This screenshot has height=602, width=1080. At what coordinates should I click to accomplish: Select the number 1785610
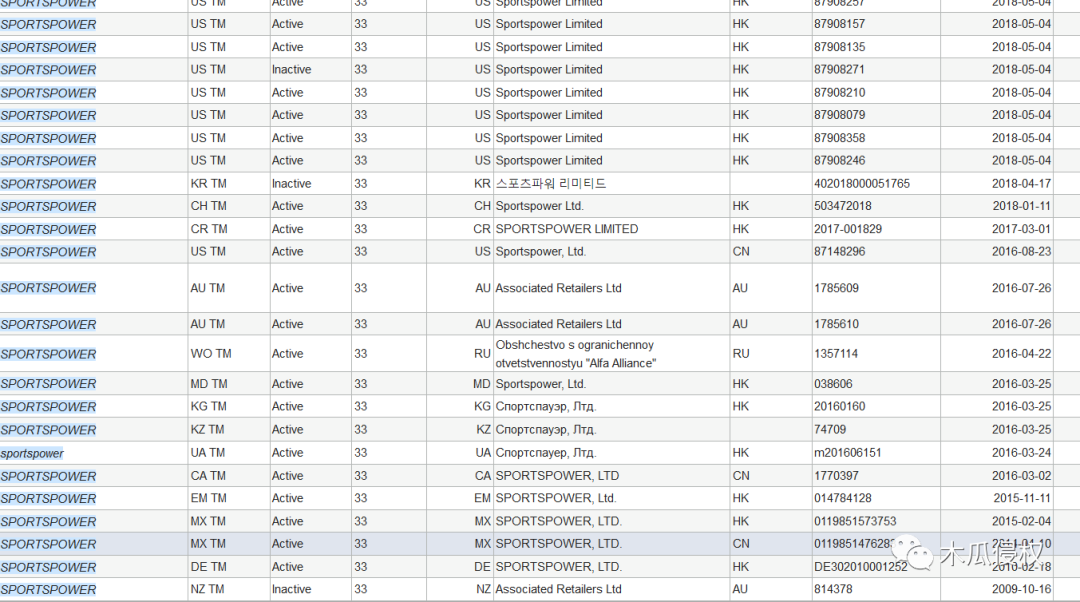(836, 324)
